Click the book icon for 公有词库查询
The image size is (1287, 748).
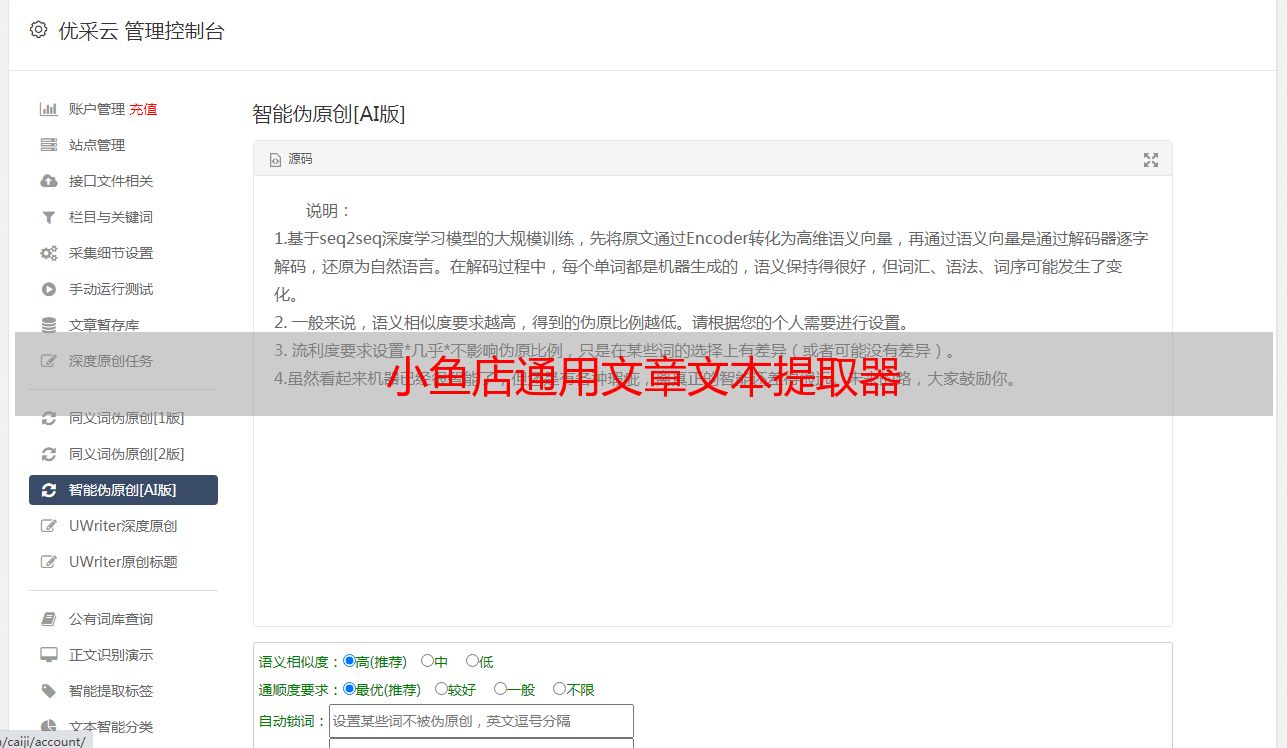(x=48, y=619)
